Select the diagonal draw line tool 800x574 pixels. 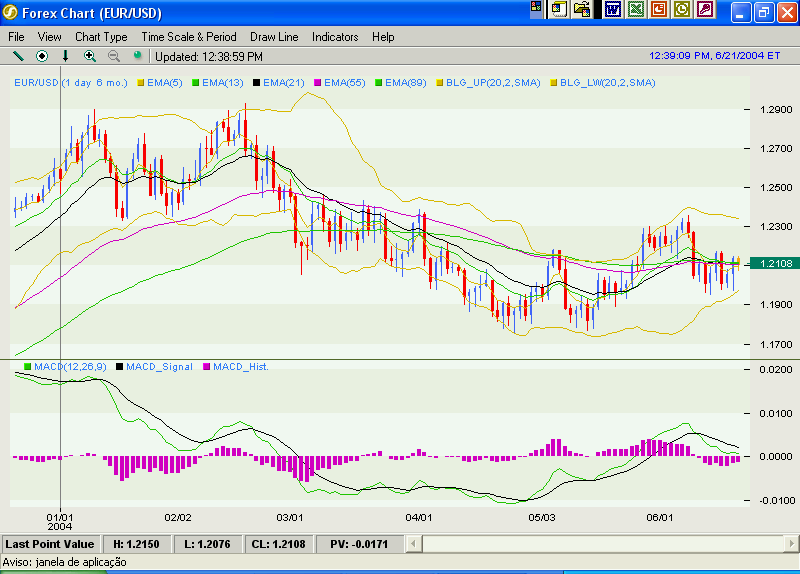(x=18, y=56)
